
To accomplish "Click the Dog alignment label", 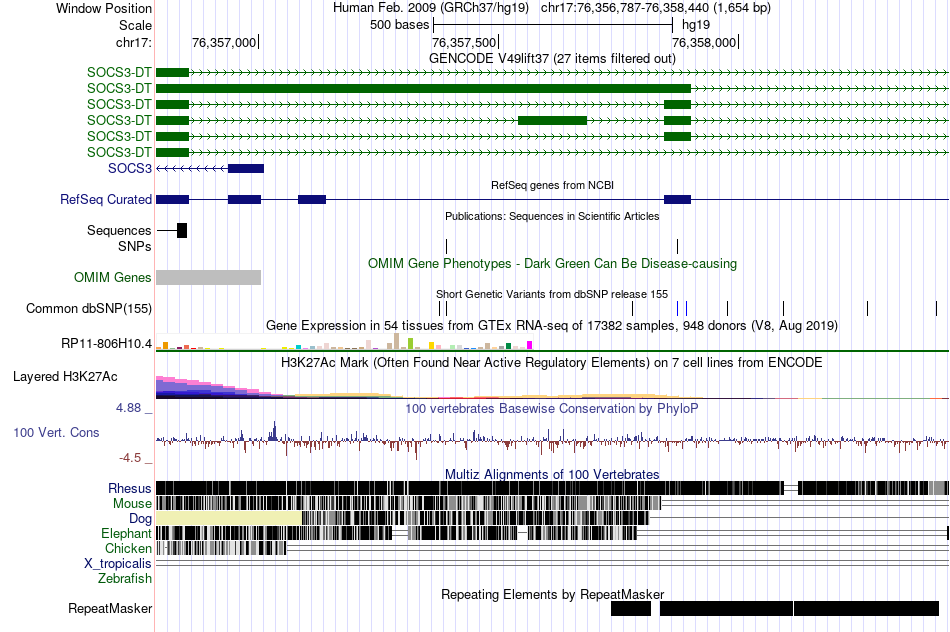I will (x=140, y=518).
